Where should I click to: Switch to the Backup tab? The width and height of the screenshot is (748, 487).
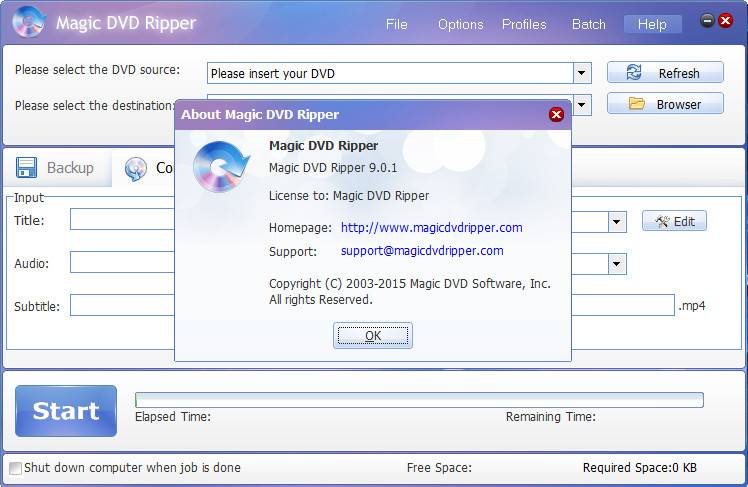[x=57, y=168]
